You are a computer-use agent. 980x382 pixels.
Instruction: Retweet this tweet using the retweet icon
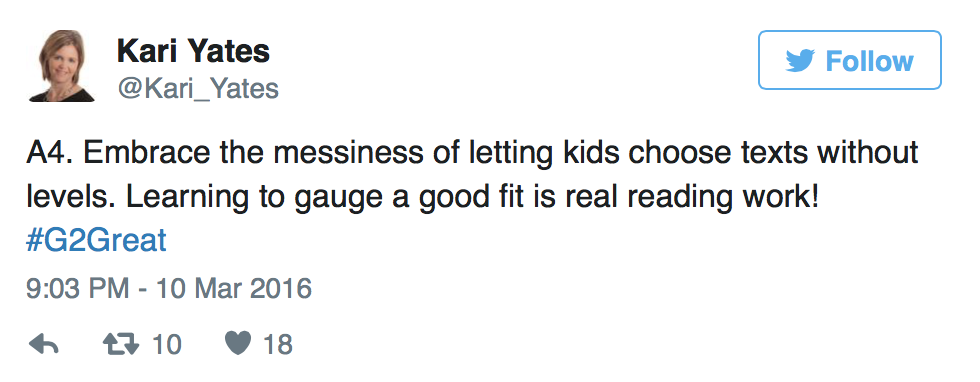point(121,344)
